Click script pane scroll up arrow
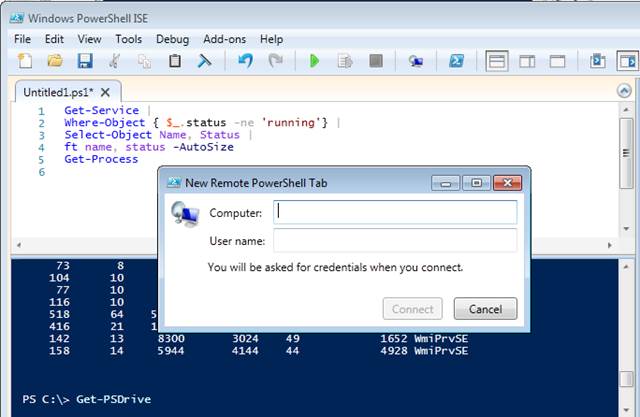 tap(626, 109)
